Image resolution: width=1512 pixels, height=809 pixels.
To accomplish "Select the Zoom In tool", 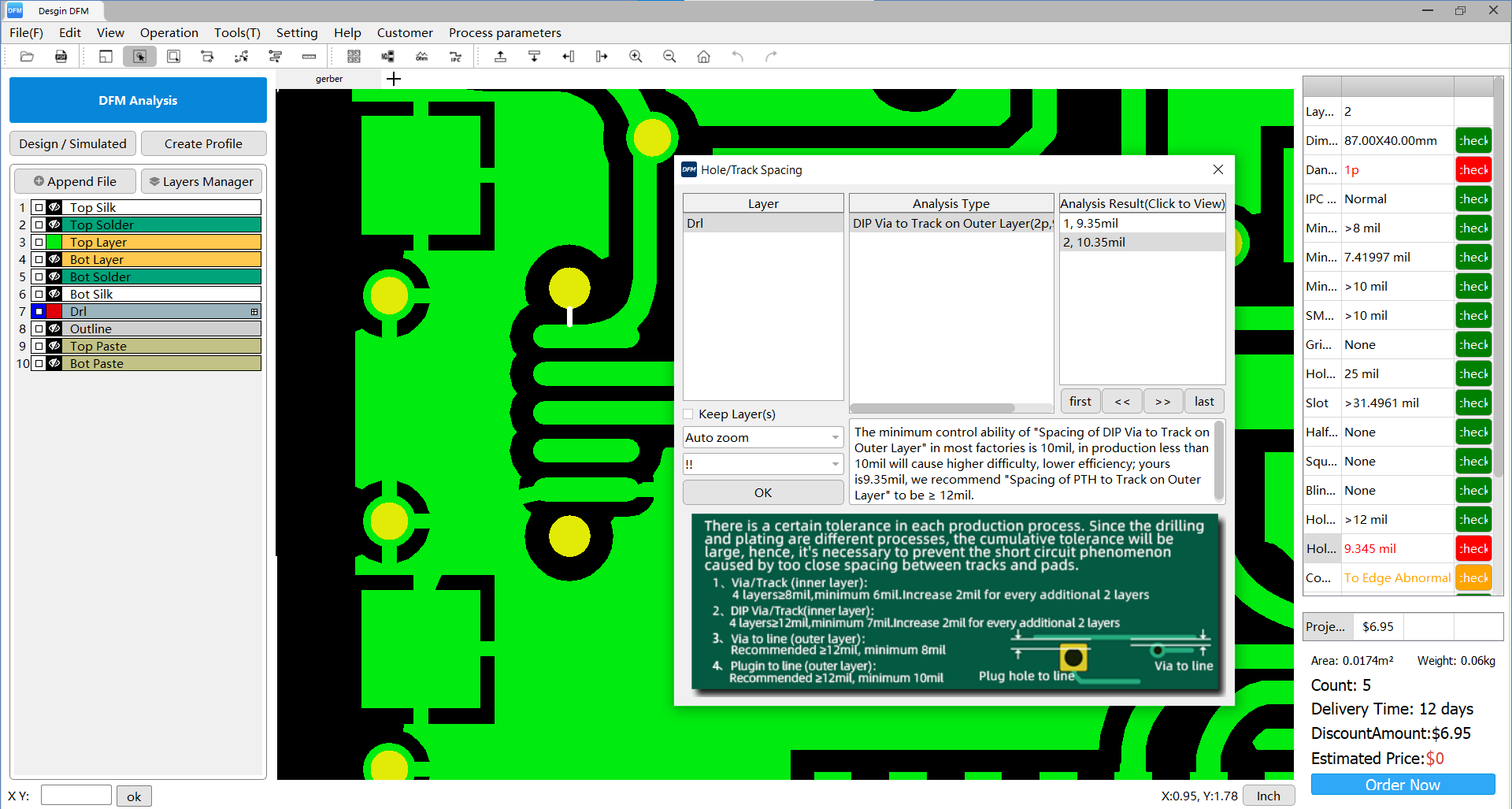I will (636, 56).
